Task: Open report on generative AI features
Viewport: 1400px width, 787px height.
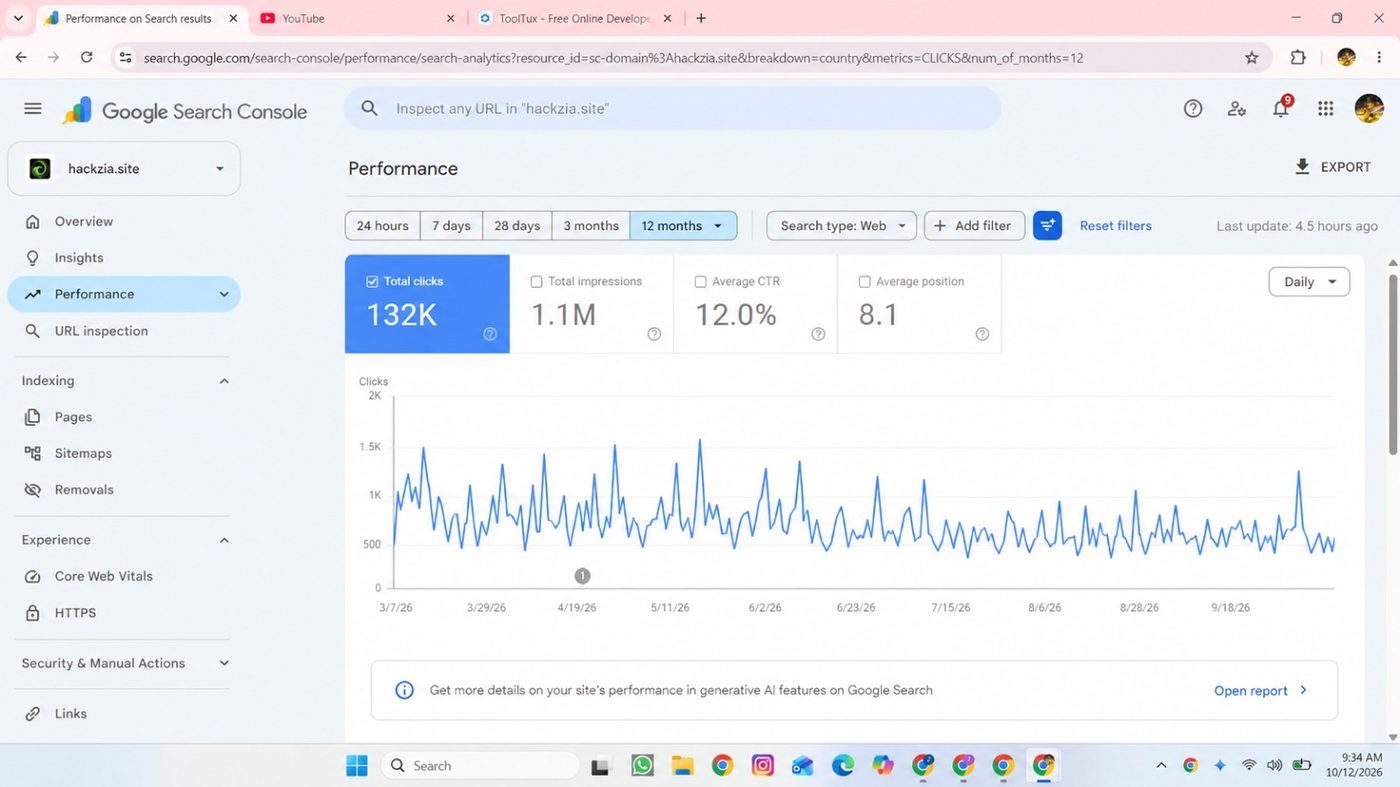Action: (x=1260, y=691)
